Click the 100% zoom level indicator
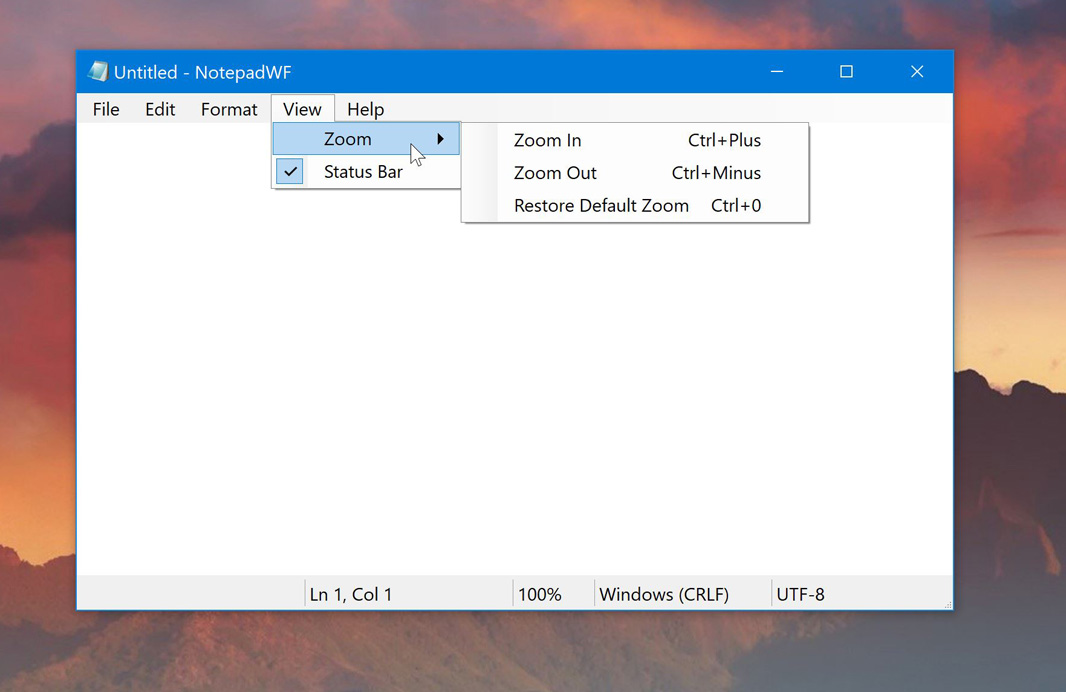The image size is (1066, 692). [540, 594]
